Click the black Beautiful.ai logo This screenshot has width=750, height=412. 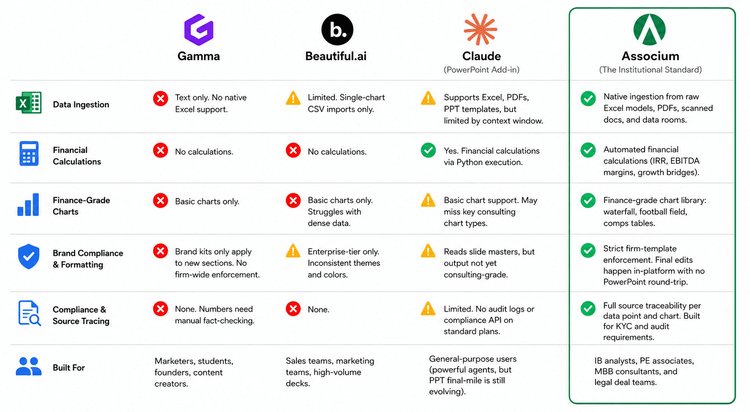(x=337, y=30)
